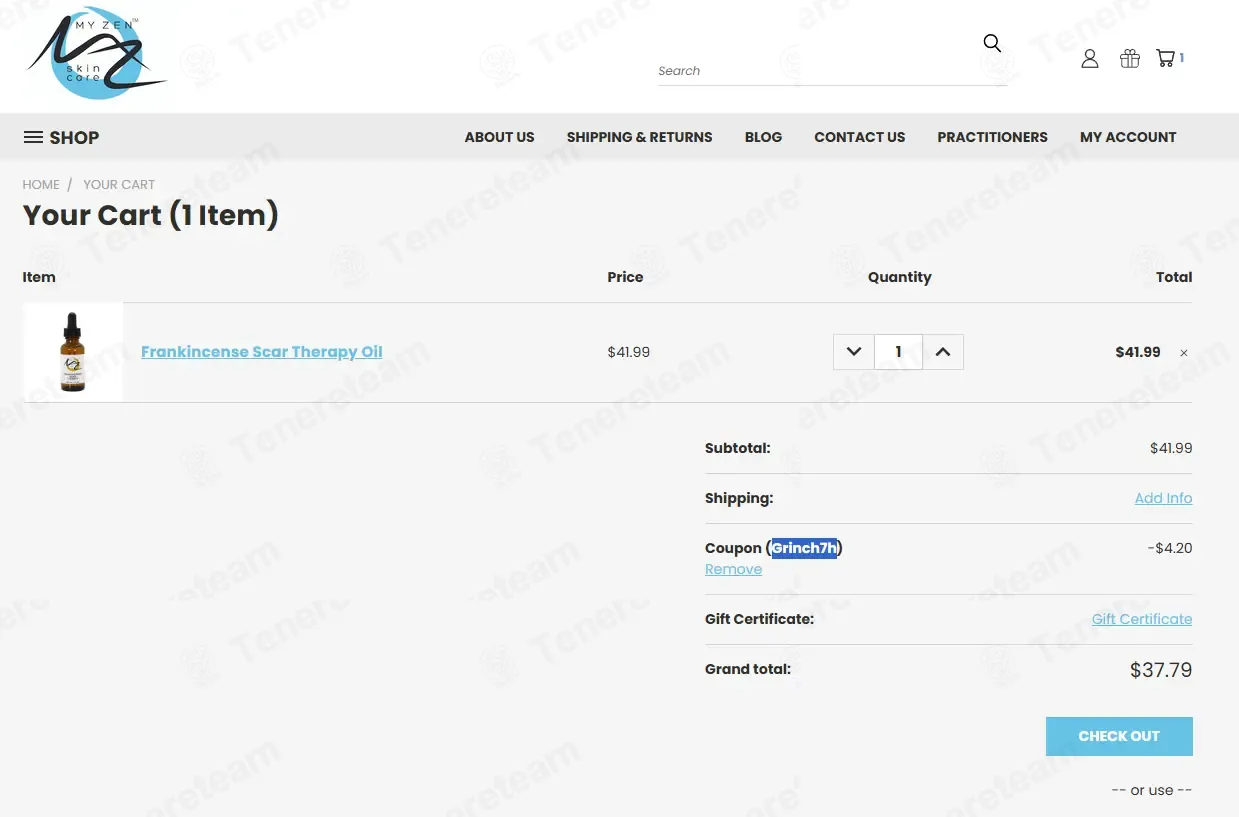Viewport: 1239px width, 817px height.
Task: Click Add Info for shipping
Action: [1163, 498]
